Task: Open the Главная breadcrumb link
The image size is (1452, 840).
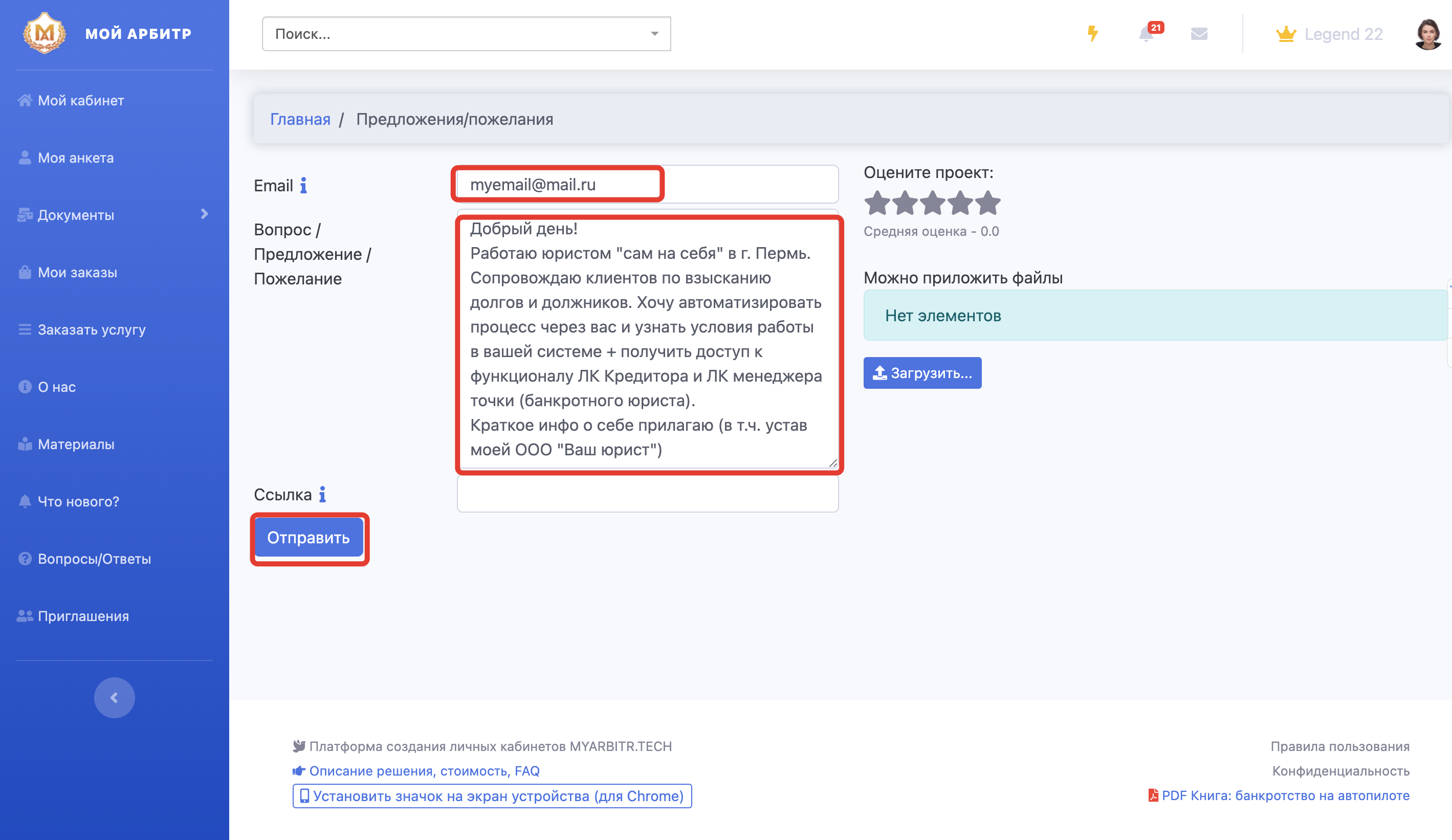Action: click(x=300, y=119)
